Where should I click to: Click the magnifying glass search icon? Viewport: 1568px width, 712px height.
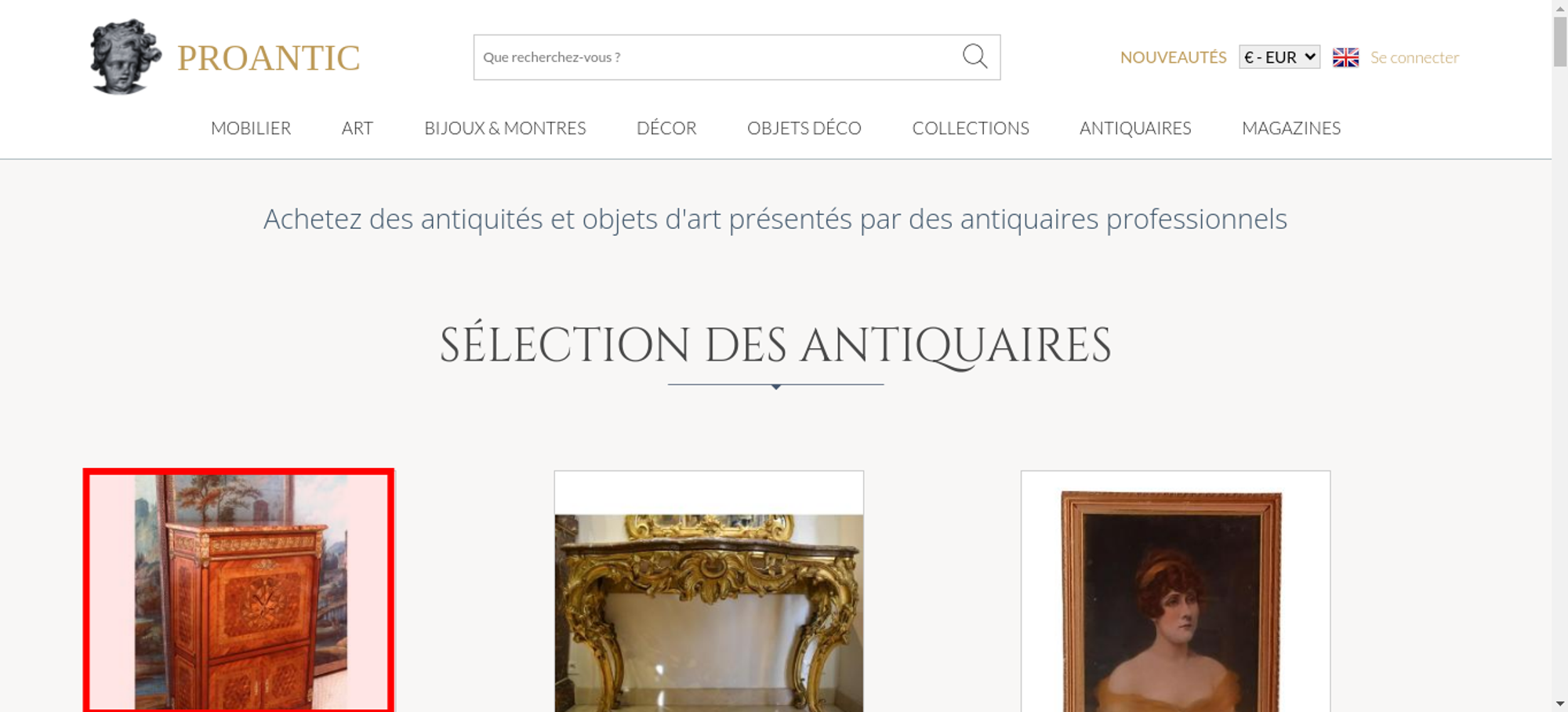(x=975, y=56)
